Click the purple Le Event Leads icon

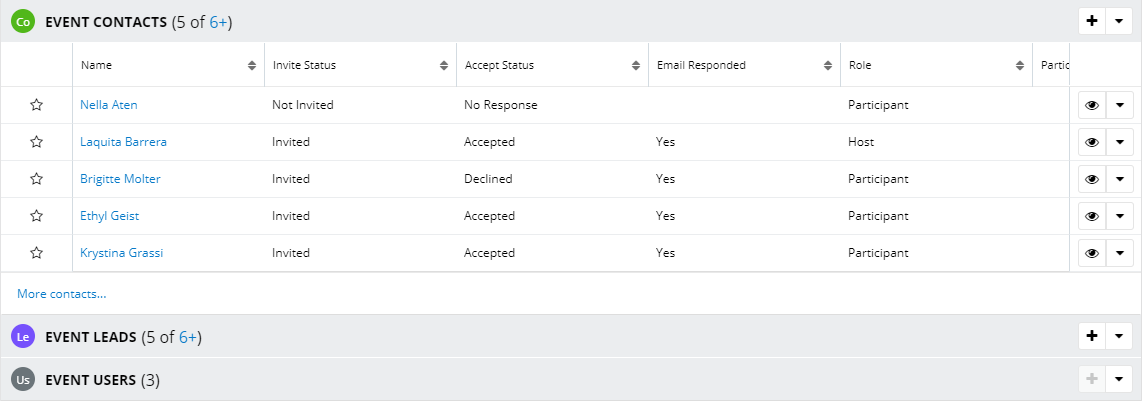click(x=23, y=337)
